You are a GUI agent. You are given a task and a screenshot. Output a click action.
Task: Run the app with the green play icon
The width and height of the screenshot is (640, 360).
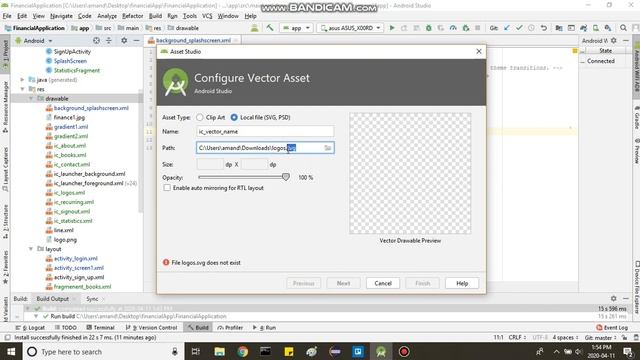(x=392, y=28)
